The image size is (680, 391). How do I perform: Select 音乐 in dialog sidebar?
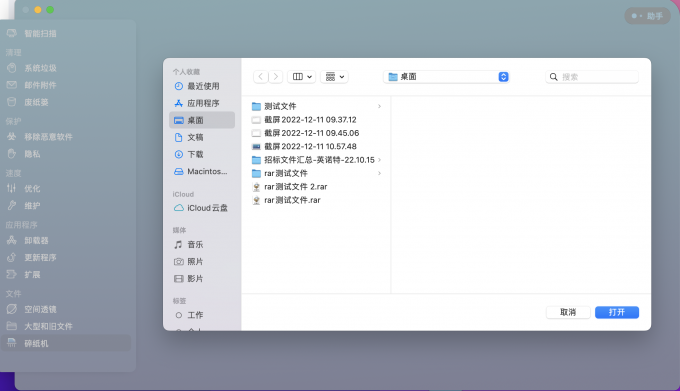point(202,244)
